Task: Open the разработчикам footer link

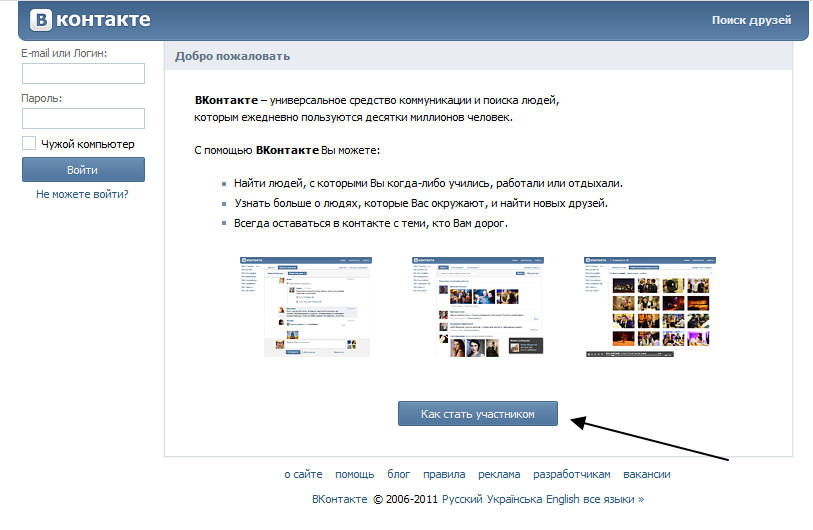Action: pyautogui.click(x=572, y=474)
